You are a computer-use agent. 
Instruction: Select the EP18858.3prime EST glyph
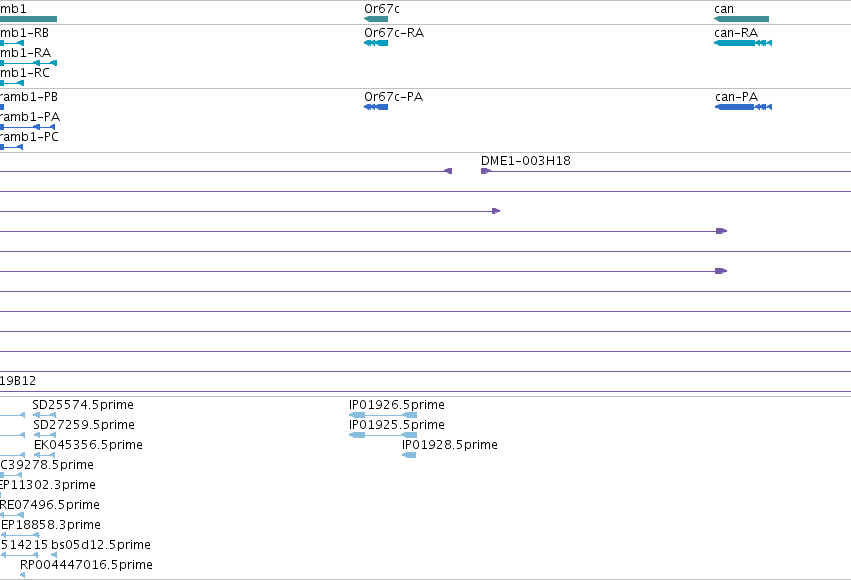click(20, 535)
